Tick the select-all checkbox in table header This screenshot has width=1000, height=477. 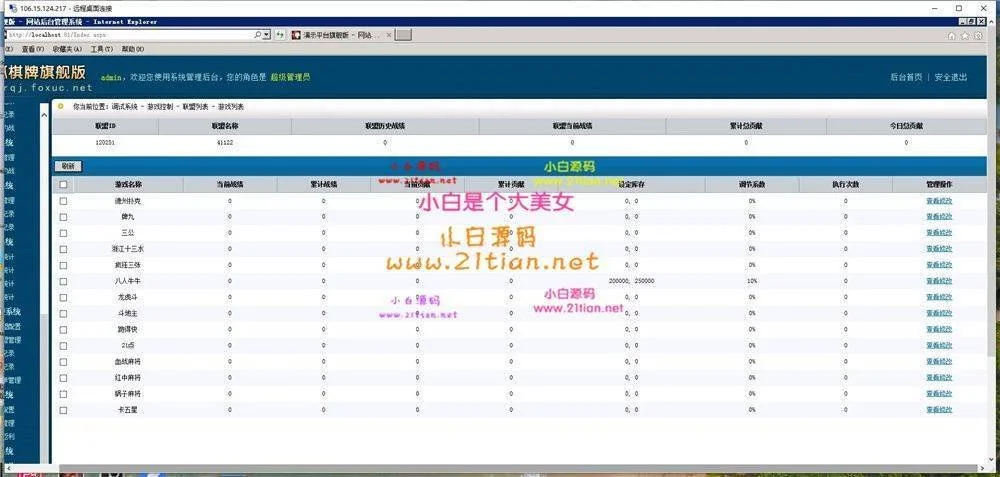(x=64, y=185)
